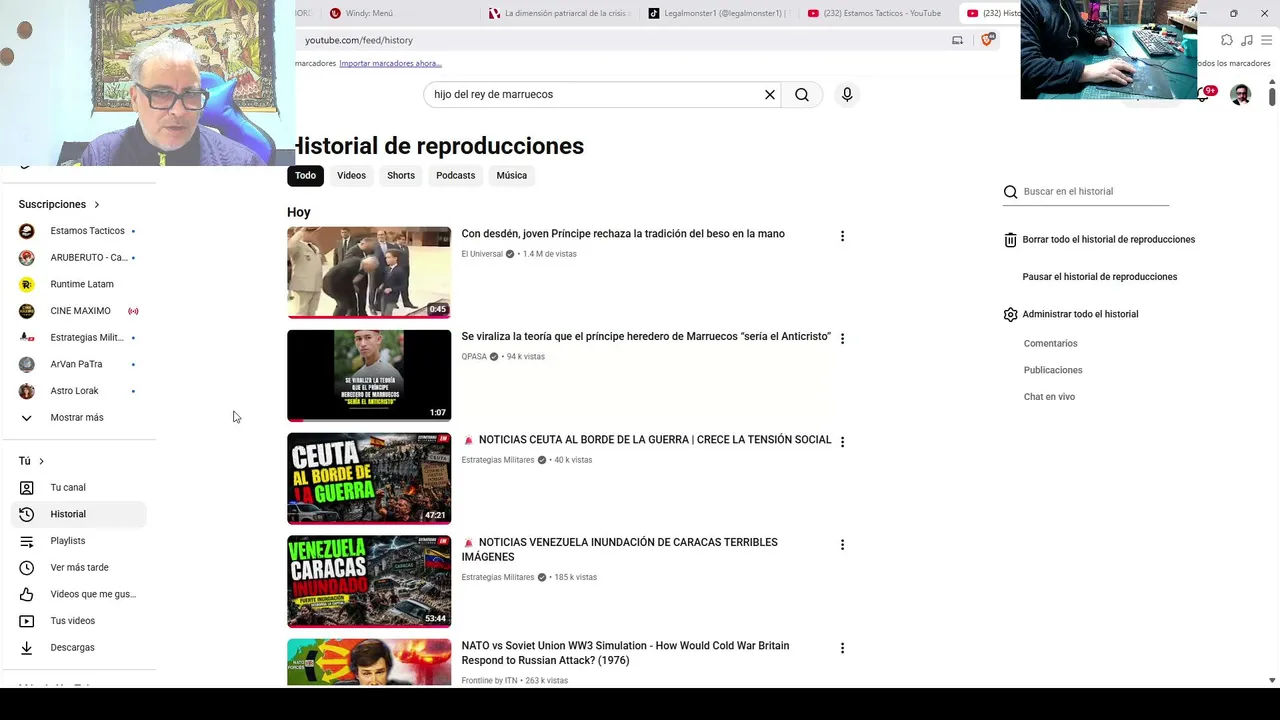Click the CINE MAXIMO channel avatar
The image size is (1280, 720).
click(x=27, y=311)
